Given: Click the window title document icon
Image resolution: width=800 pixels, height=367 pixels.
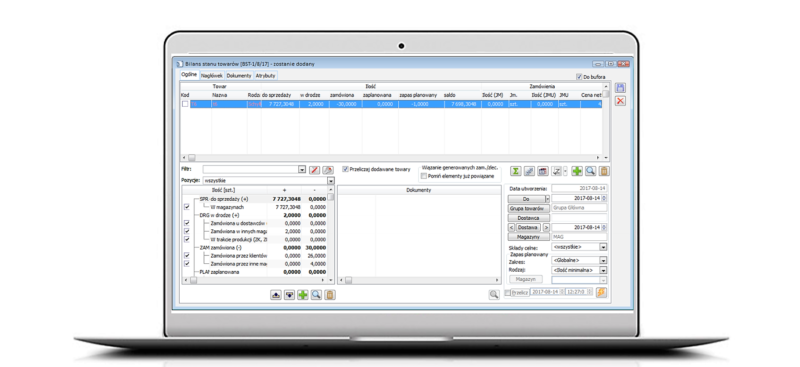Looking at the screenshot, I should pos(179,64).
